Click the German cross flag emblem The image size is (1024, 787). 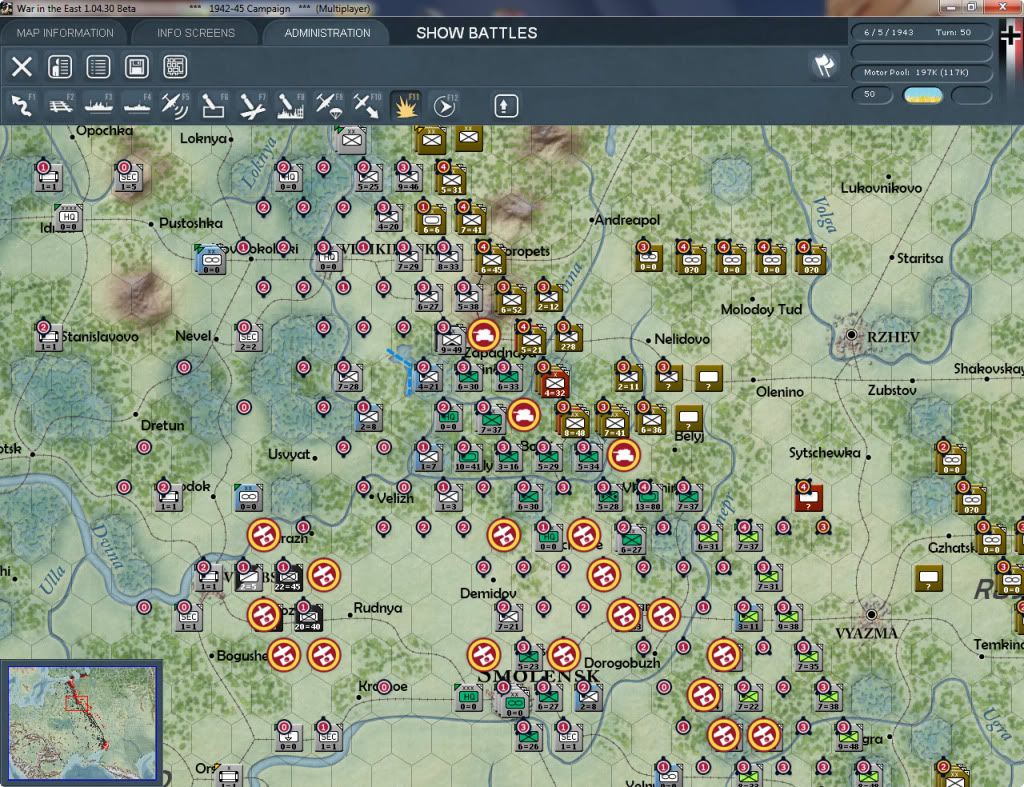coord(1012,37)
